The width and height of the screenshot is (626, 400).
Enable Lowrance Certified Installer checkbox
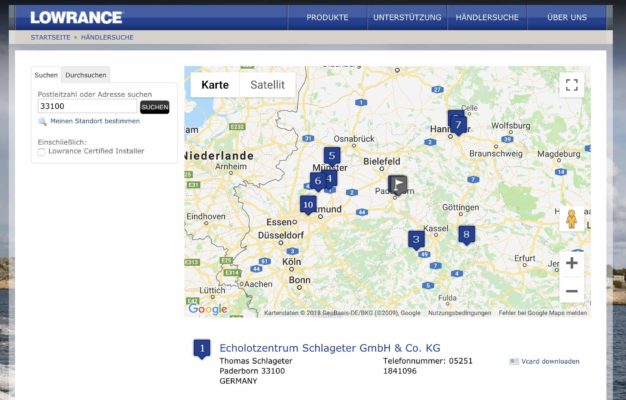click(x=42, y=152)
